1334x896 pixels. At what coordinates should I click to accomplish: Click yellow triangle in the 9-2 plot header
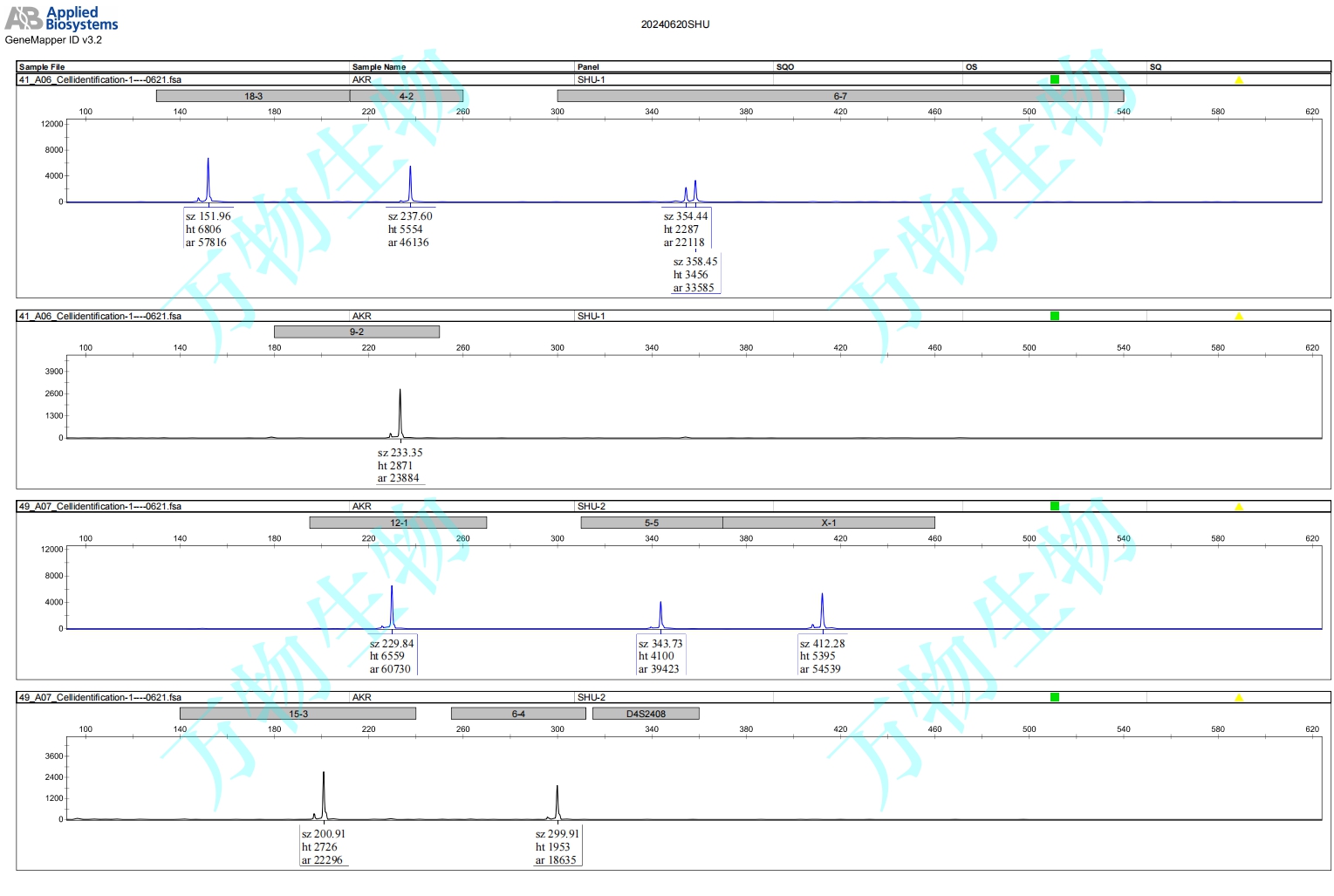tap(1238, 316)
